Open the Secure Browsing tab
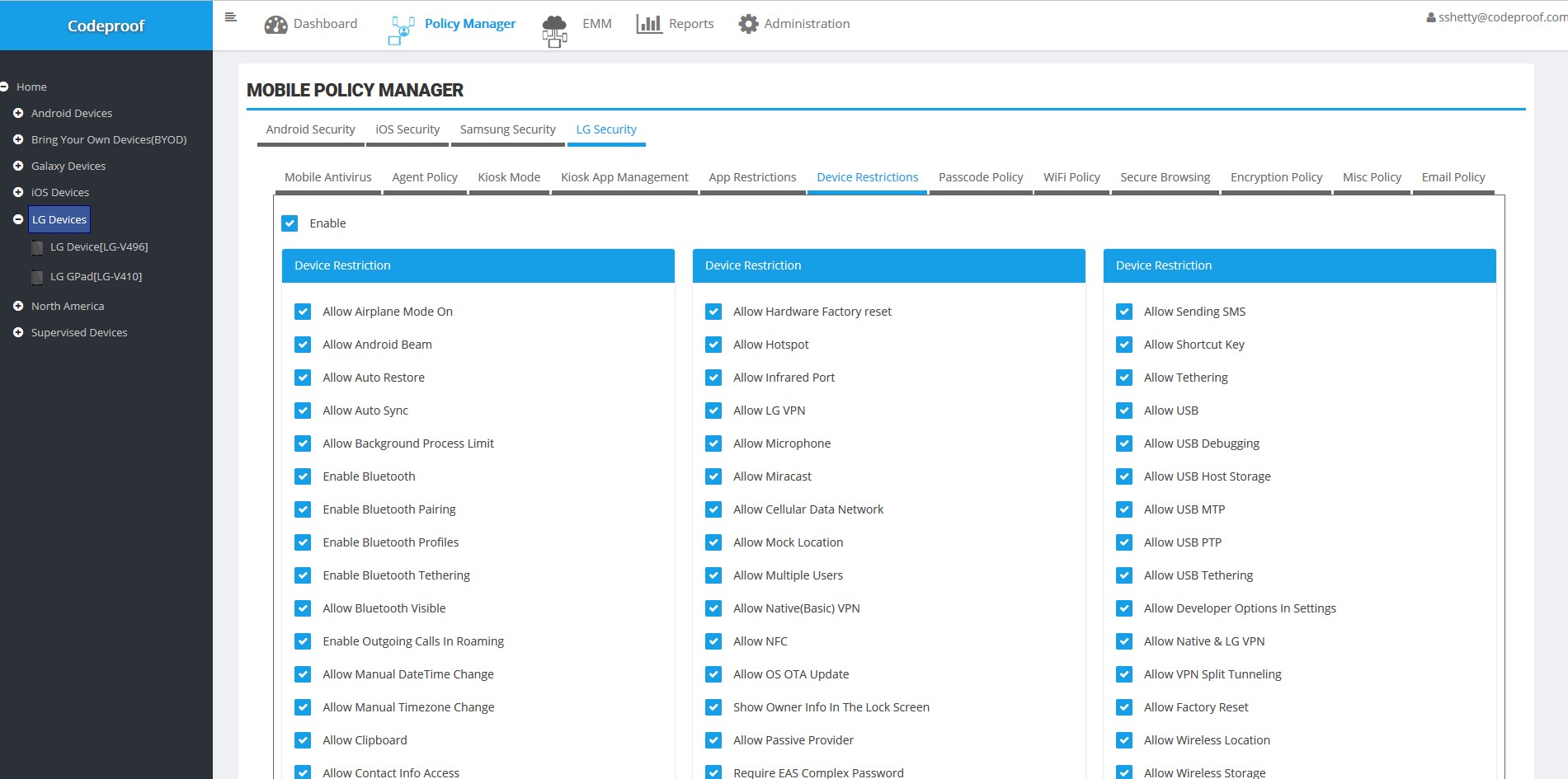The image size is (1568, 779). pyautogui.click(x=1165, y=177)
